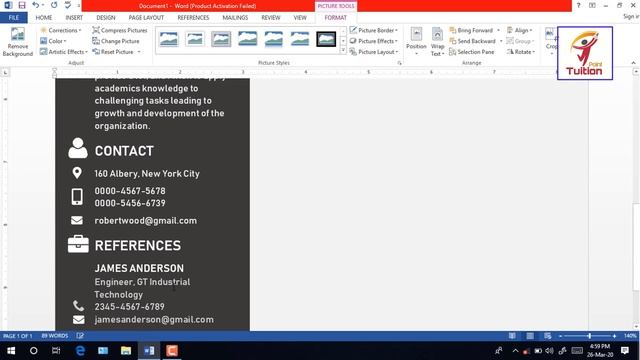Switch to the DESIGN tab
Viewport: 640px width, 360px height.
click(106, 18)
